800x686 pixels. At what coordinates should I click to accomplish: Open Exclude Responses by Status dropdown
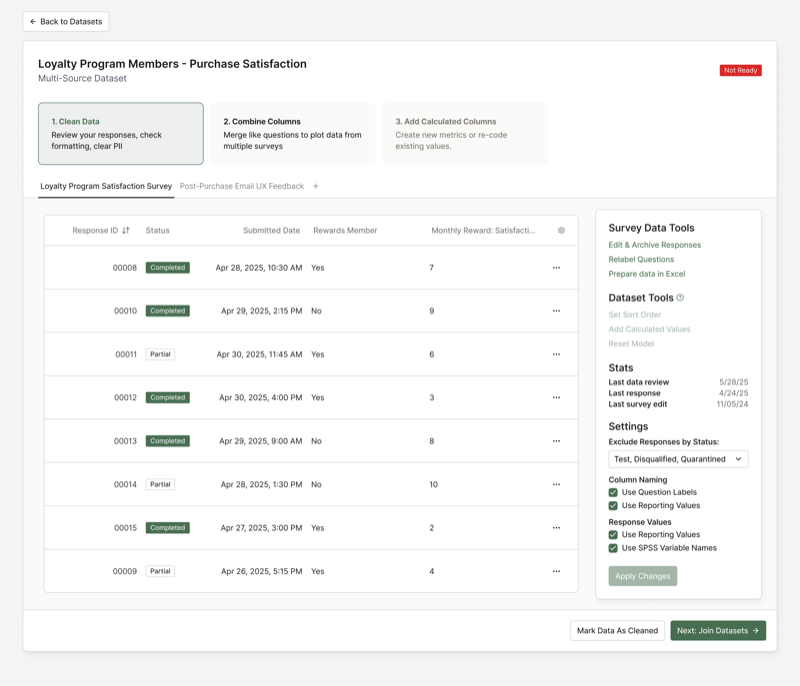pyautogui.click(x=678, y=459)
